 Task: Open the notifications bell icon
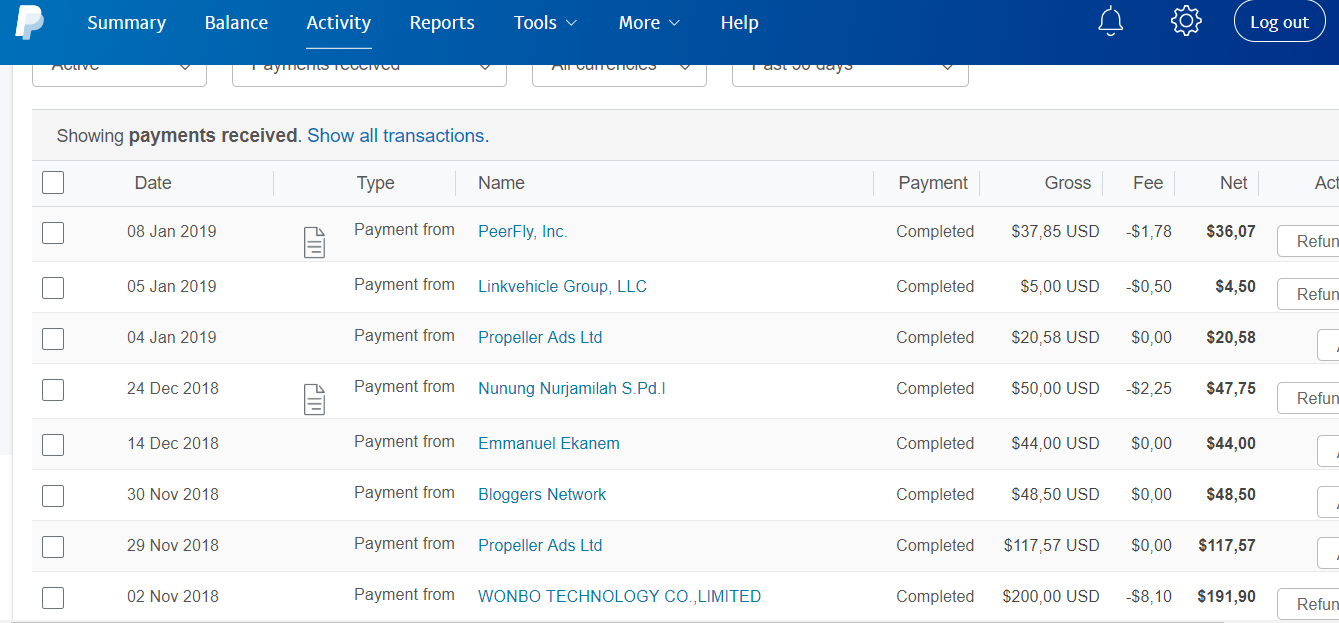1111,21
